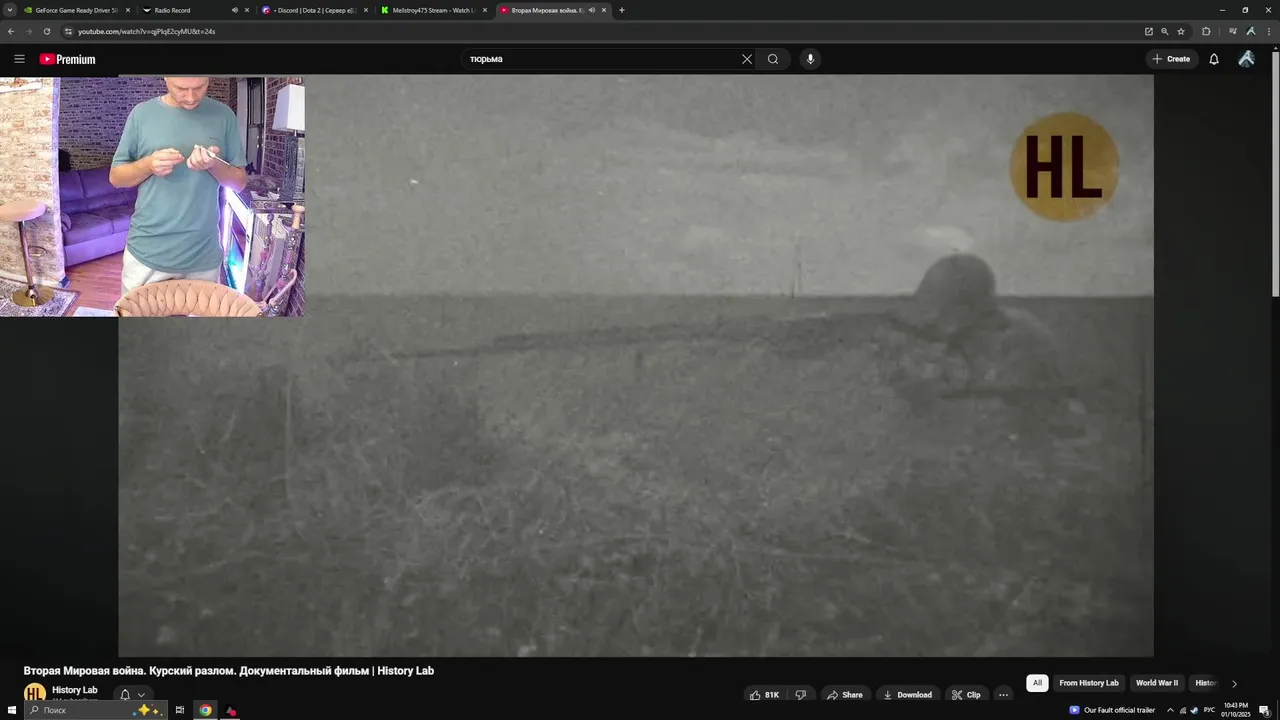Download the video
The width and height of the screenshot is (1280, 720).
(x=907, y=695)
